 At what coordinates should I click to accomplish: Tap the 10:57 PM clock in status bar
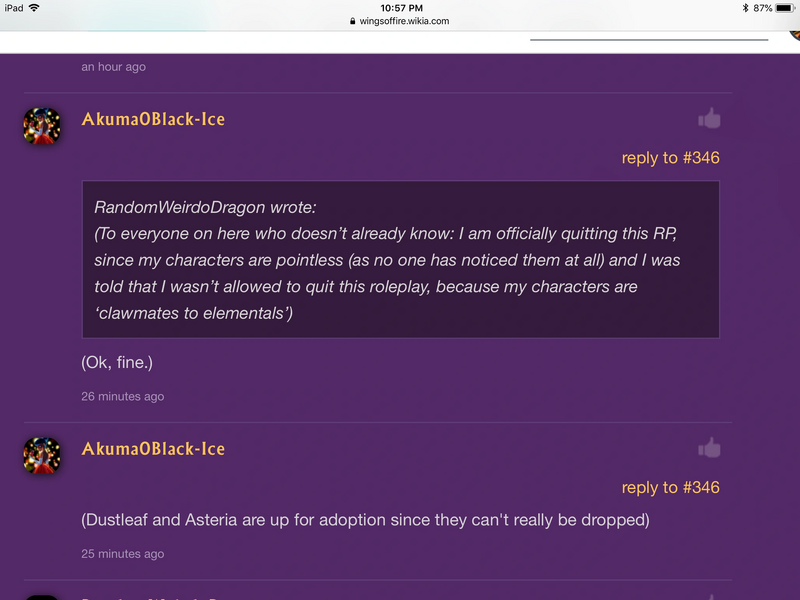(x=400, y=7)
